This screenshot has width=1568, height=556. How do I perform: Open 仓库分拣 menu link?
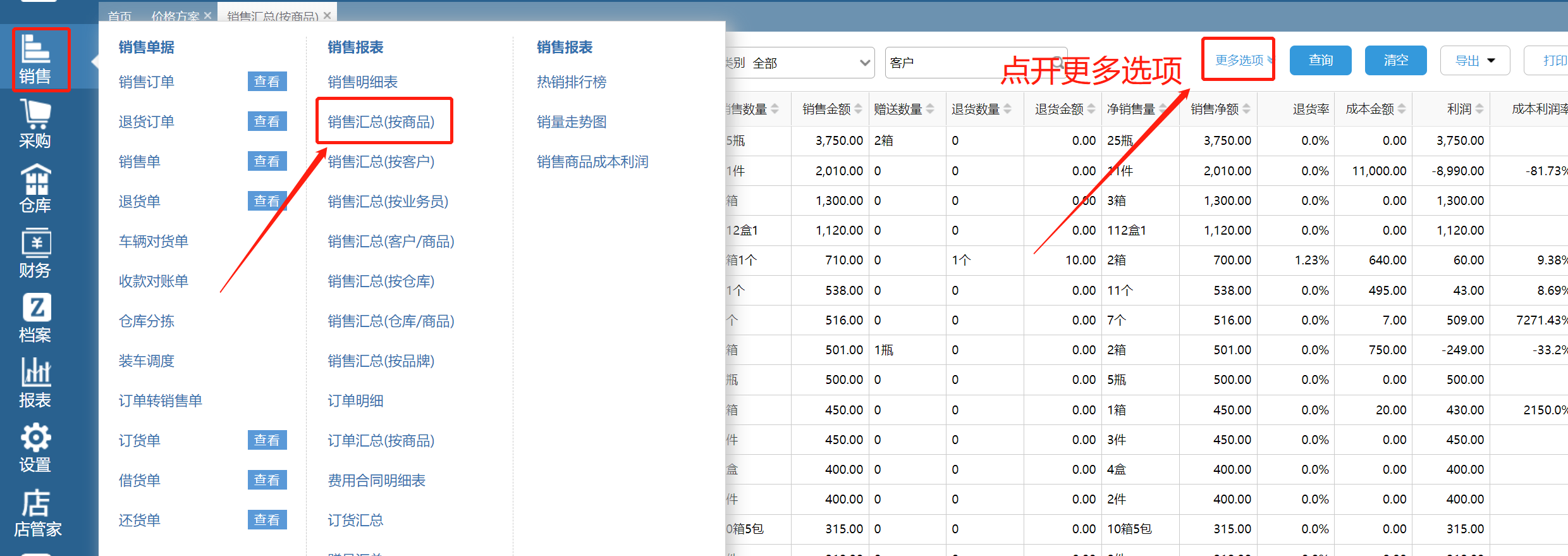pyautogui.click(x=146, y=321)
